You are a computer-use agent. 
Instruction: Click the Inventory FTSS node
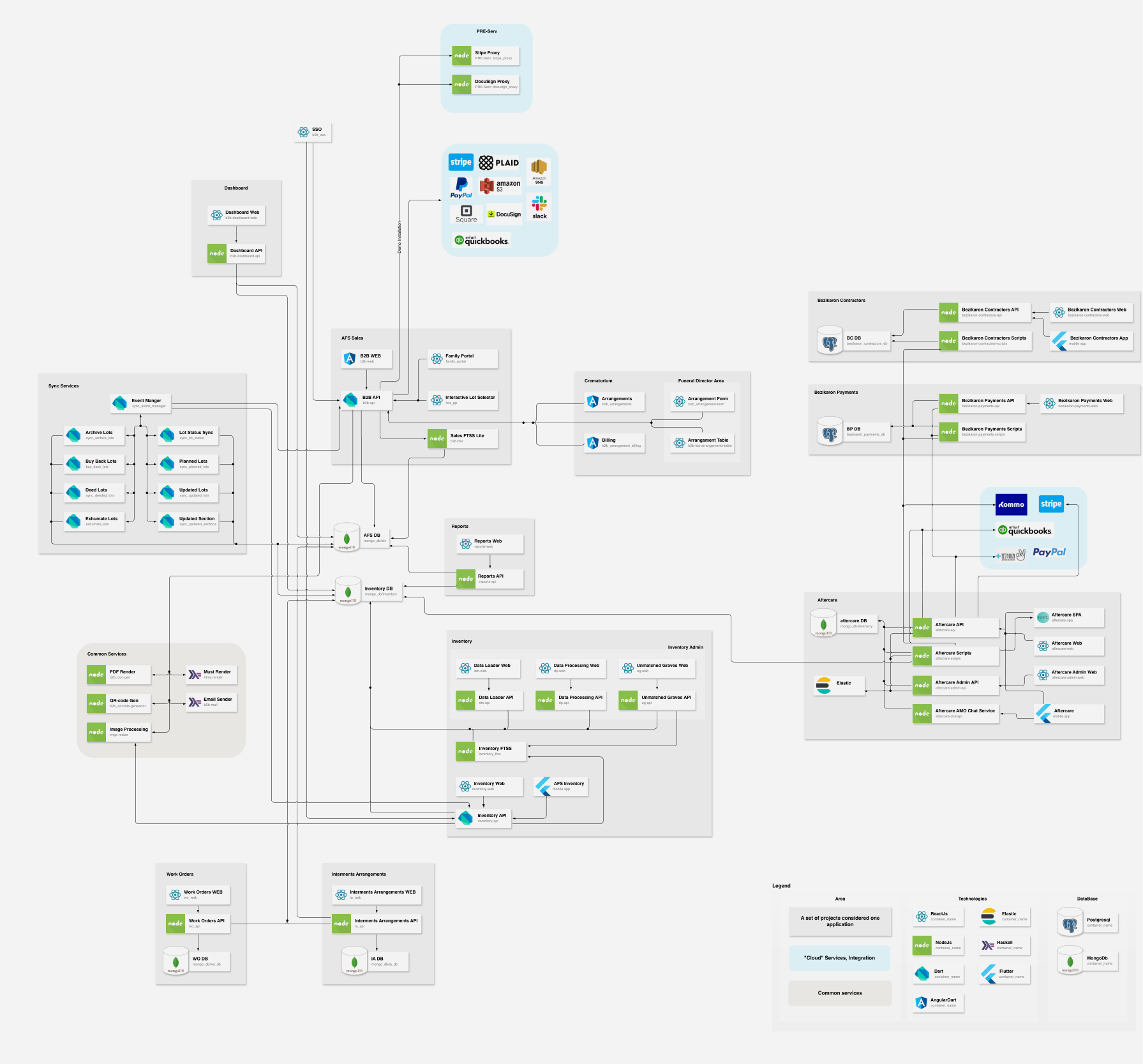491,751
